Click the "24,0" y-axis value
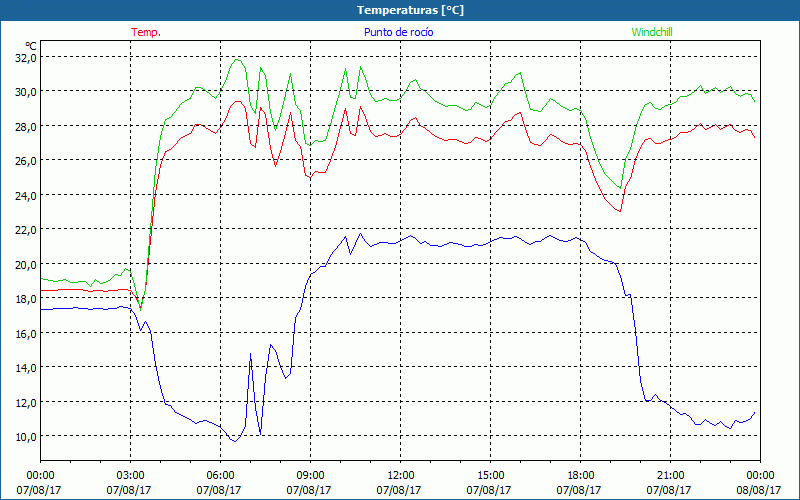Image resolution: width=800 pixels, height=500 pixels. coord(26,195)
